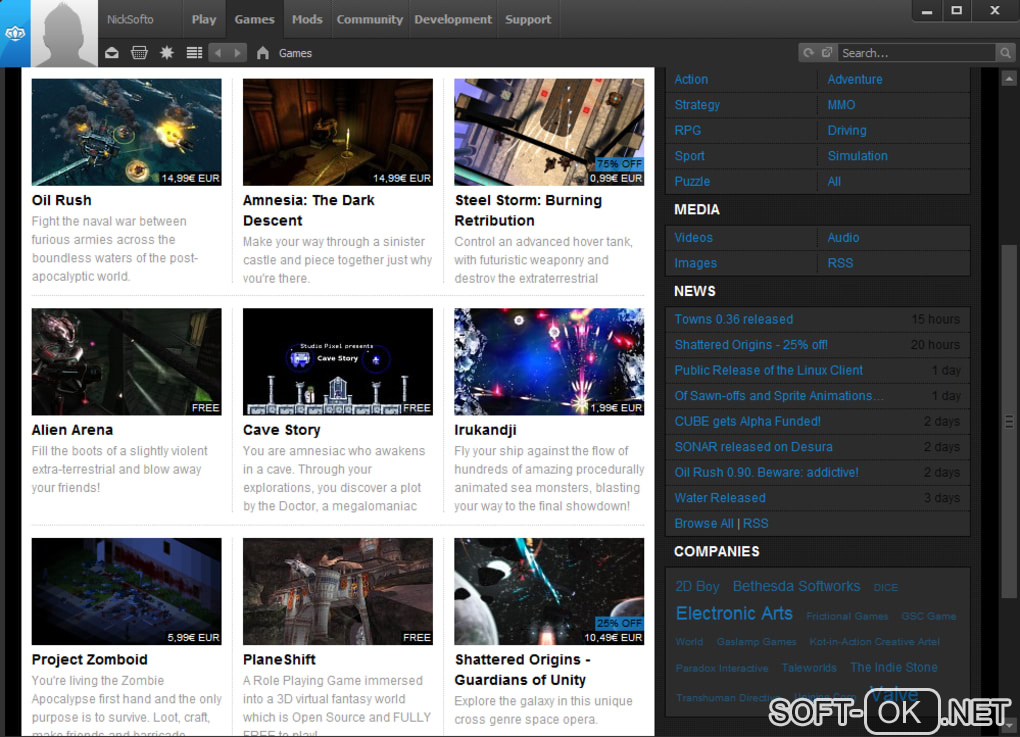Switch to the Mods tab
This screenshot has height=737, width=1020.
tap(307, 19)
